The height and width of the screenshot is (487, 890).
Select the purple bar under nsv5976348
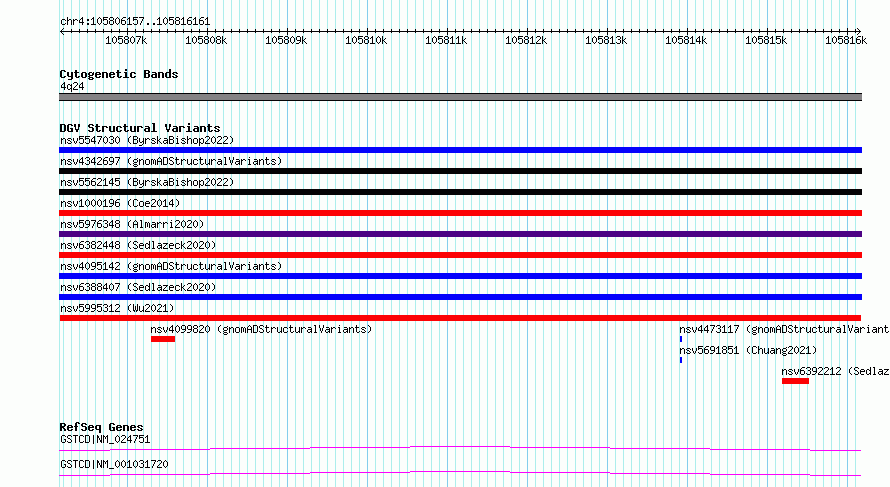460,234
